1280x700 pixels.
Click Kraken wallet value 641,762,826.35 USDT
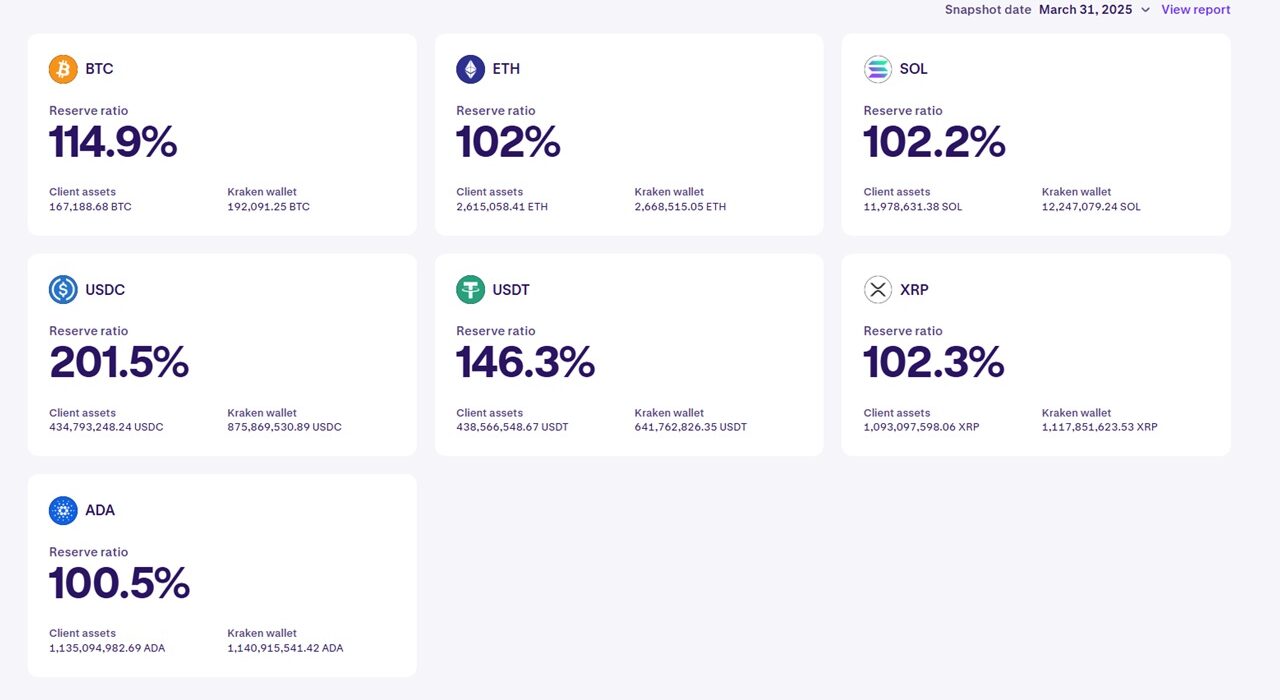[691, 427]
